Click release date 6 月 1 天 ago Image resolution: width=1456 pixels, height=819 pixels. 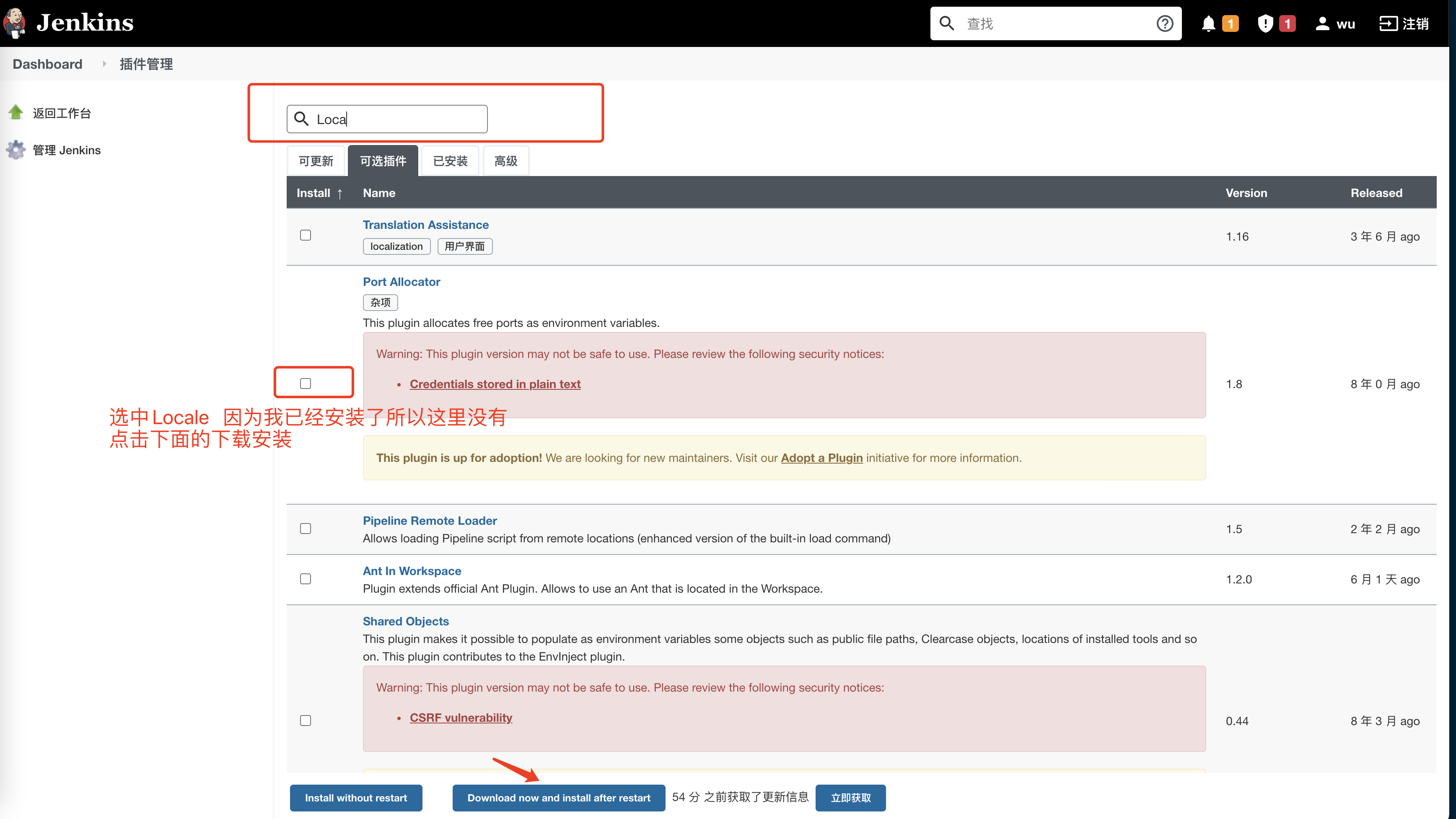tap(1385, 579)
